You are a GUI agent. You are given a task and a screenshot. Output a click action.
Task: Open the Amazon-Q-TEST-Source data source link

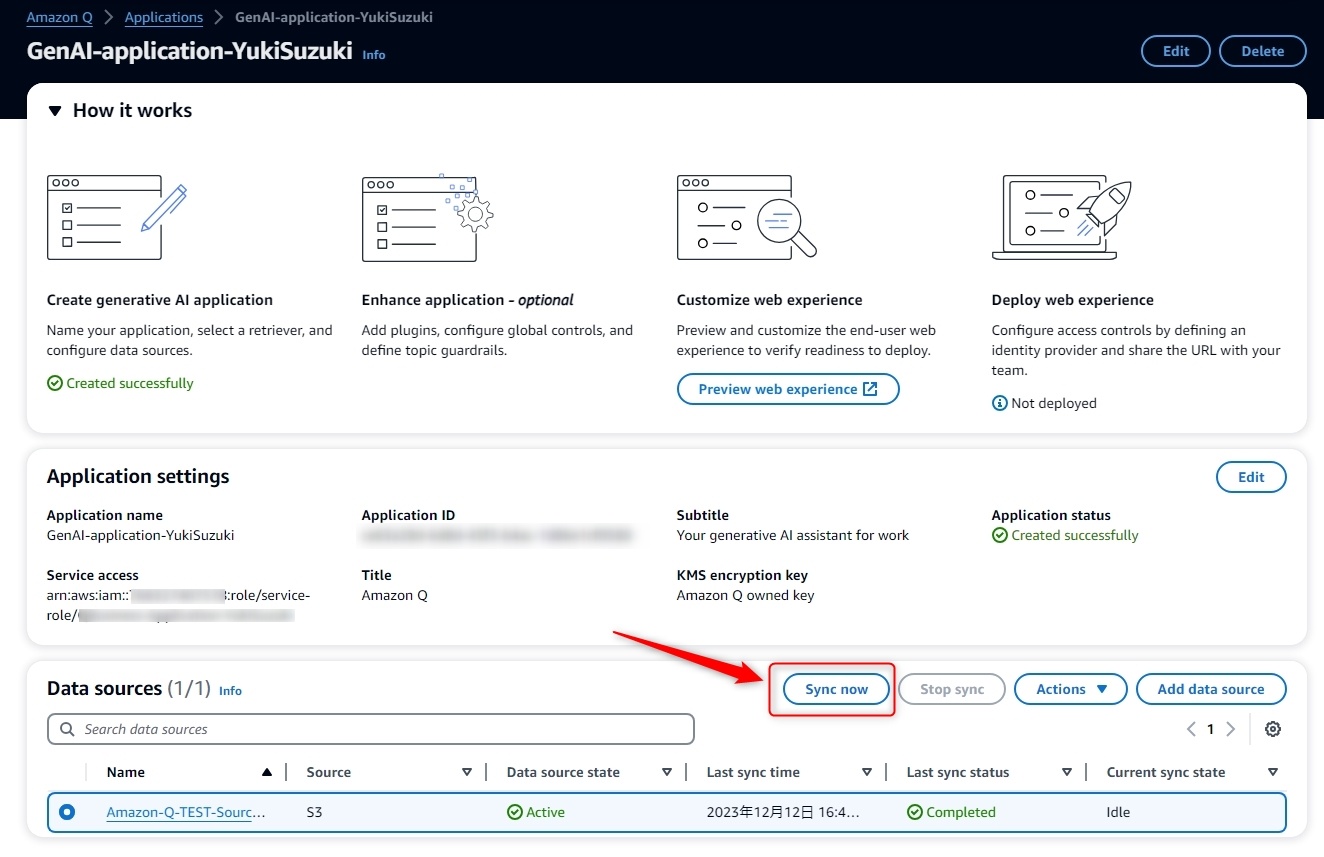(186, 812)
